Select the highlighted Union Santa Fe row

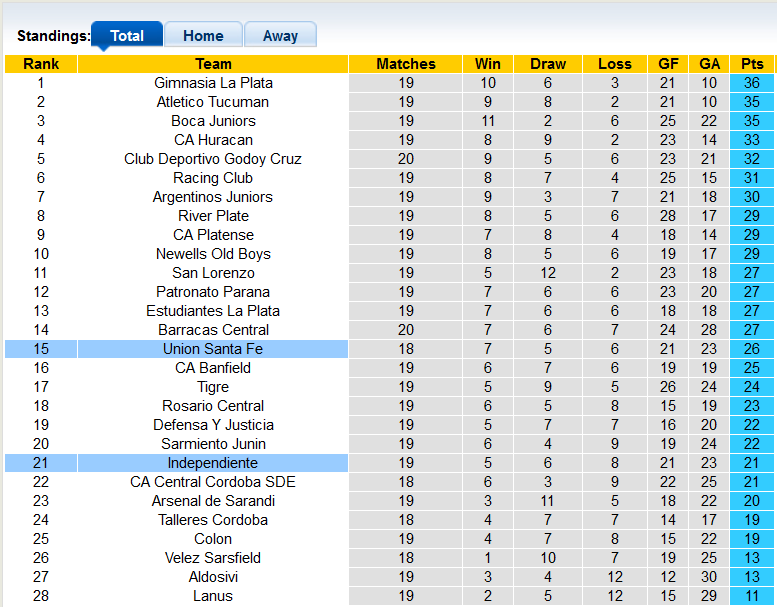tap(213, 349)
